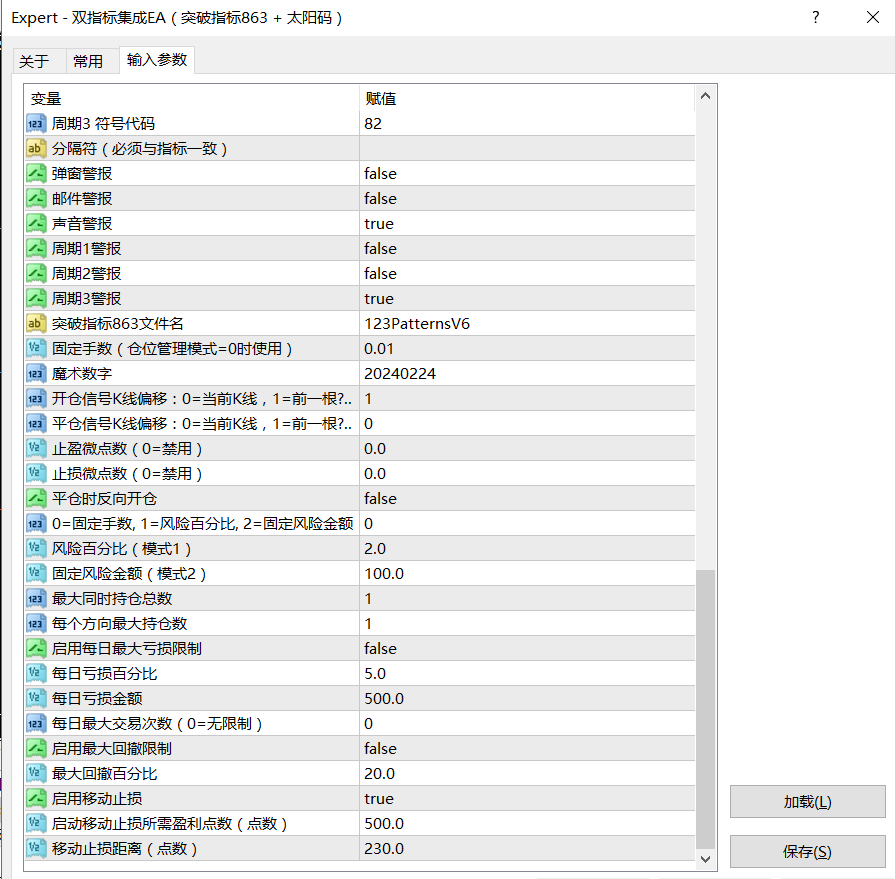Click the false value for 启用每日最大亏损限制

(x=380, y=649)
